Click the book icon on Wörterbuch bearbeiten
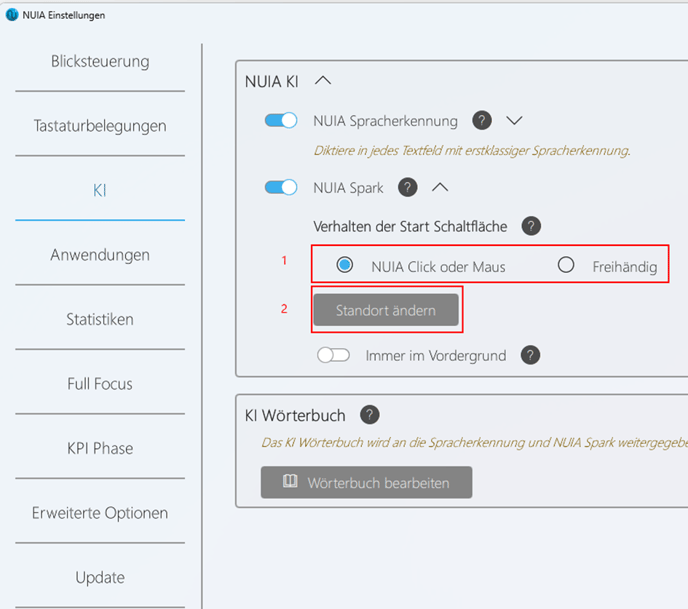 (290, 481)
